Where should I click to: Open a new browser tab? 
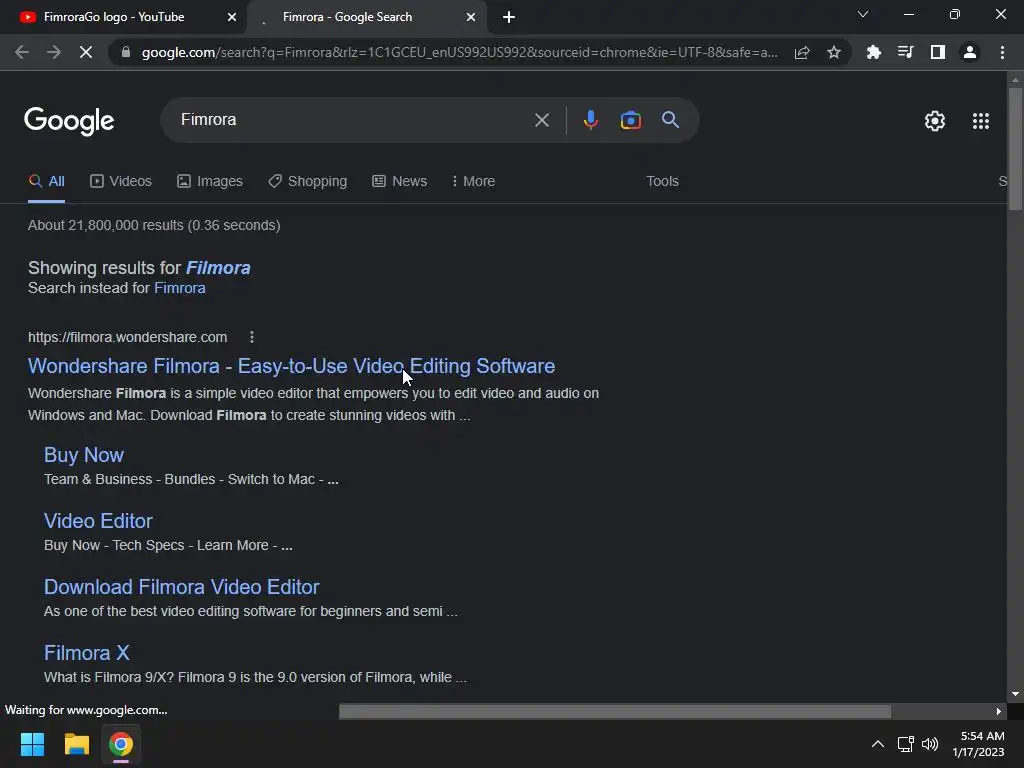[x=509, y=17]
